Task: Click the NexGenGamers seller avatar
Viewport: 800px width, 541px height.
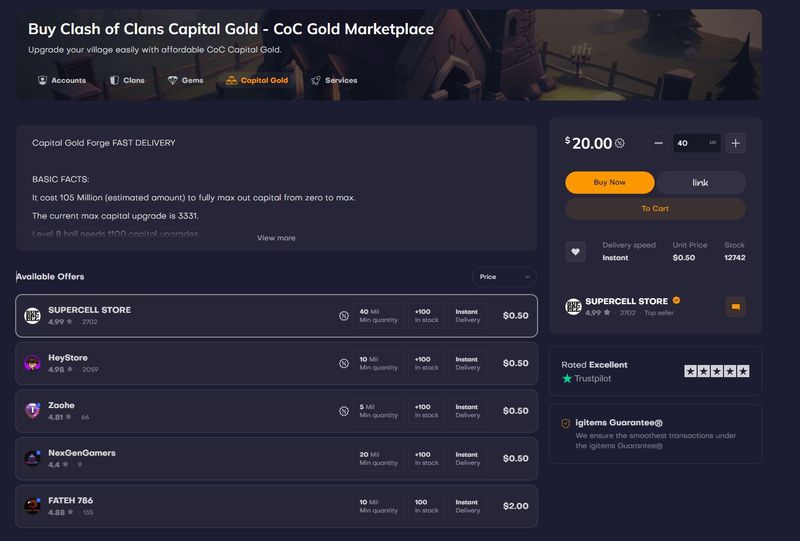Action: point(33,458)
